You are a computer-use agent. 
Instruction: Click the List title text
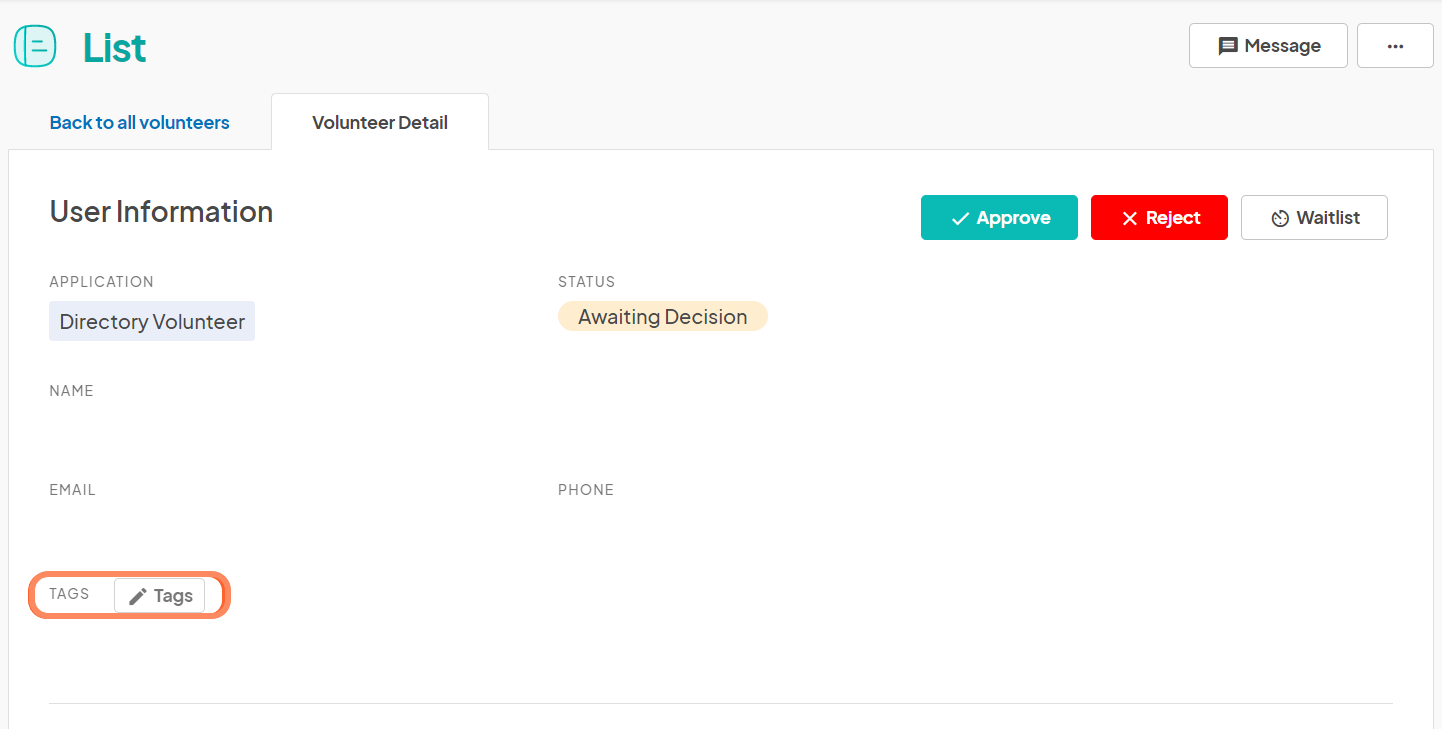point(114,47)
